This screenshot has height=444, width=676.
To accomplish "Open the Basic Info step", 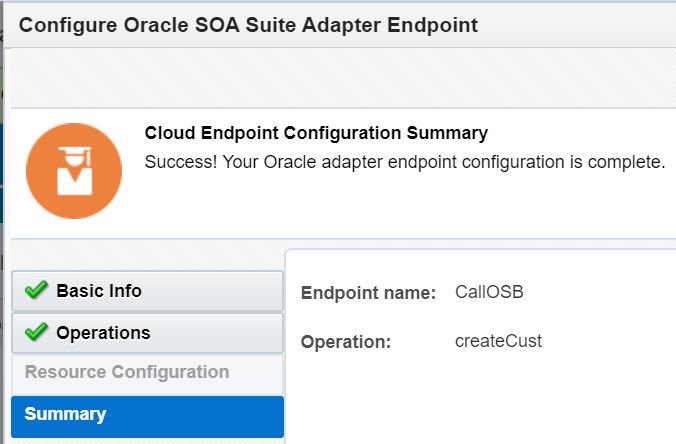I will 147,291.
